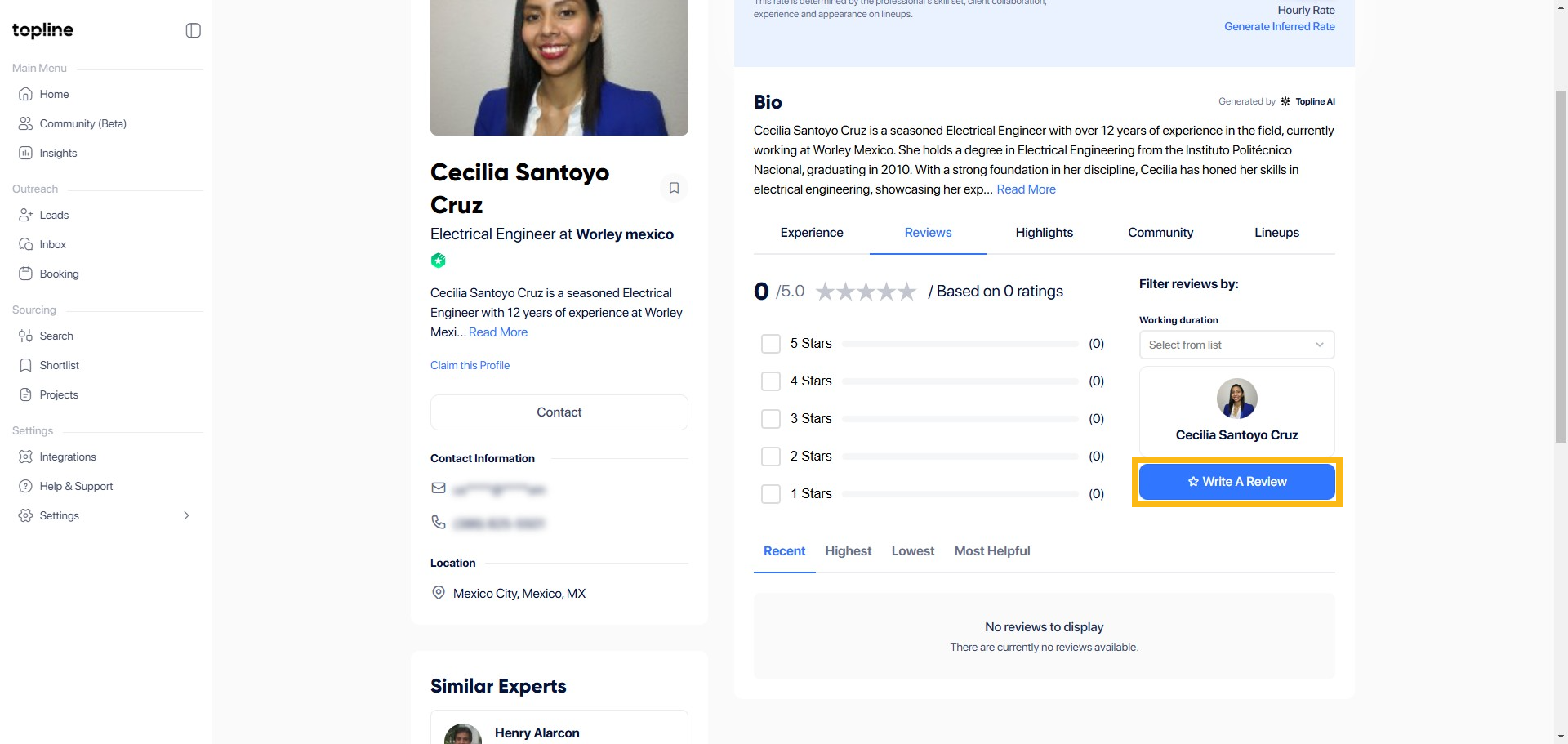Screen dimensions: 1568x744
Task: Open the Working duration dropdown
Action: click(1236, 345)
